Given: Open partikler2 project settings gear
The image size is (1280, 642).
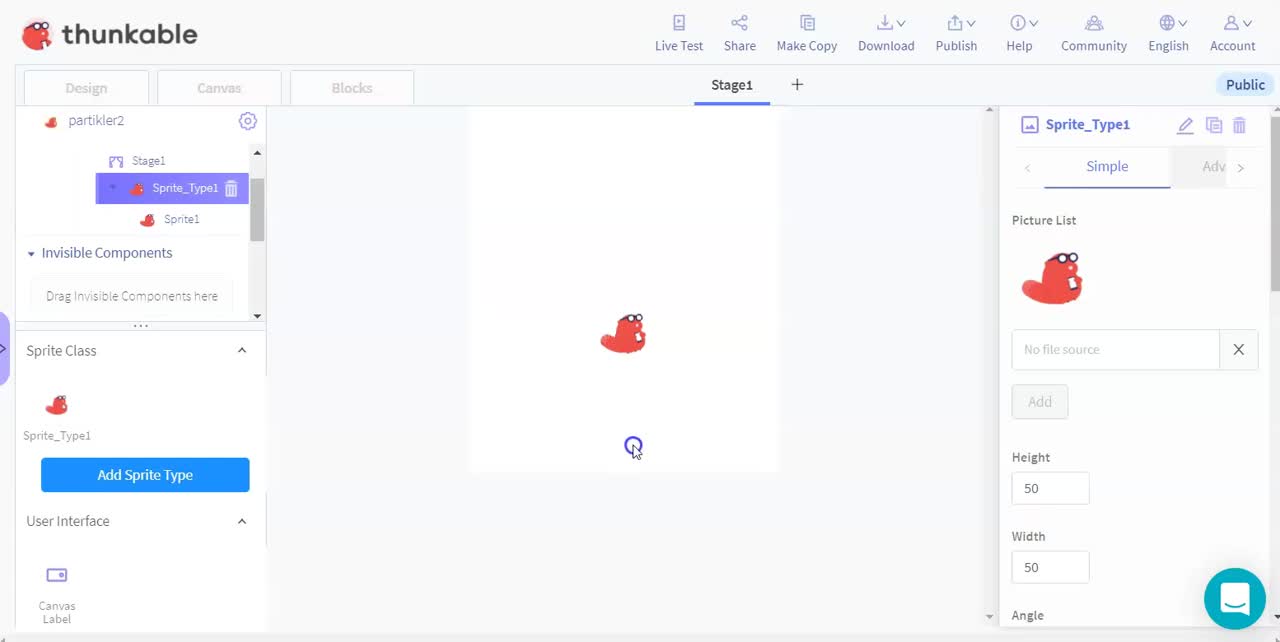Looking at the screenshot, I should click(x=248, y=121).
